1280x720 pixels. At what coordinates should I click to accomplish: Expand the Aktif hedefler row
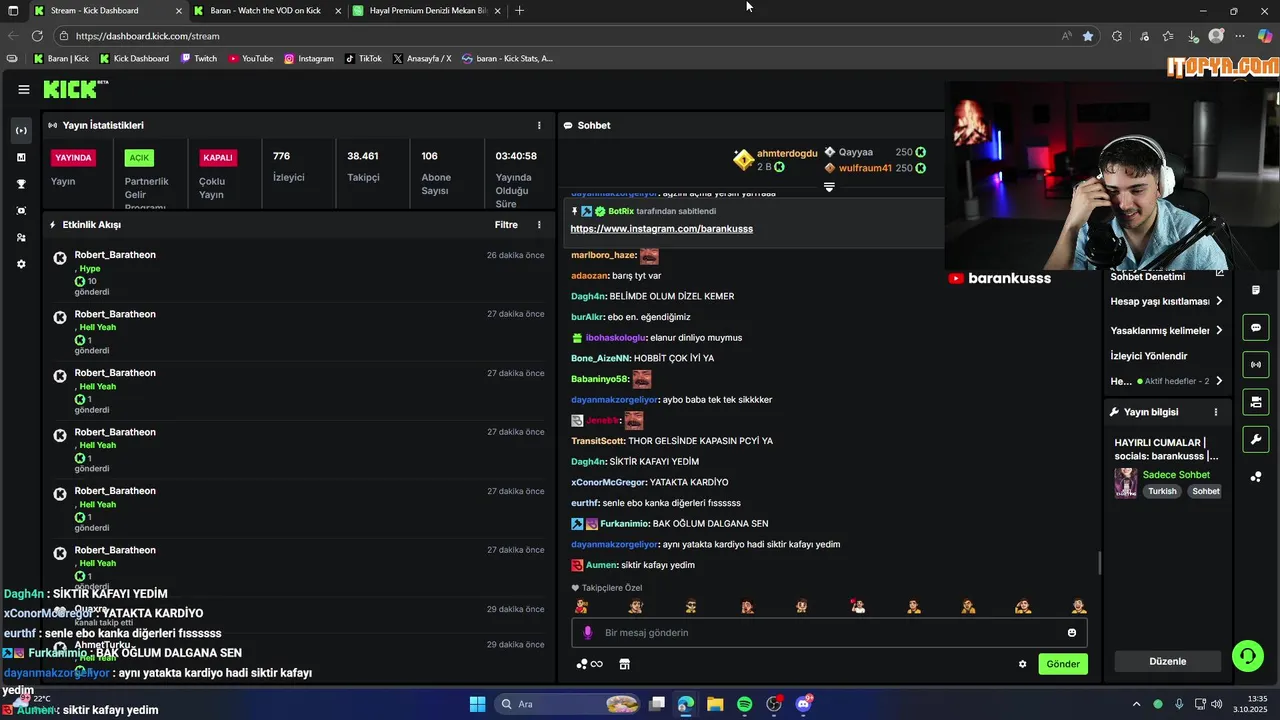click(1167, 381)
